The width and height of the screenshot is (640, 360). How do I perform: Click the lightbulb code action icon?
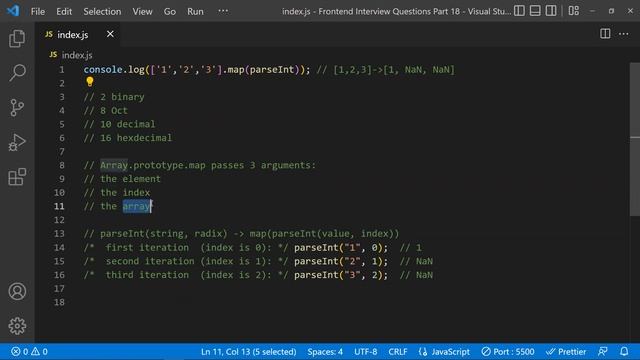[x=90, y=82]
